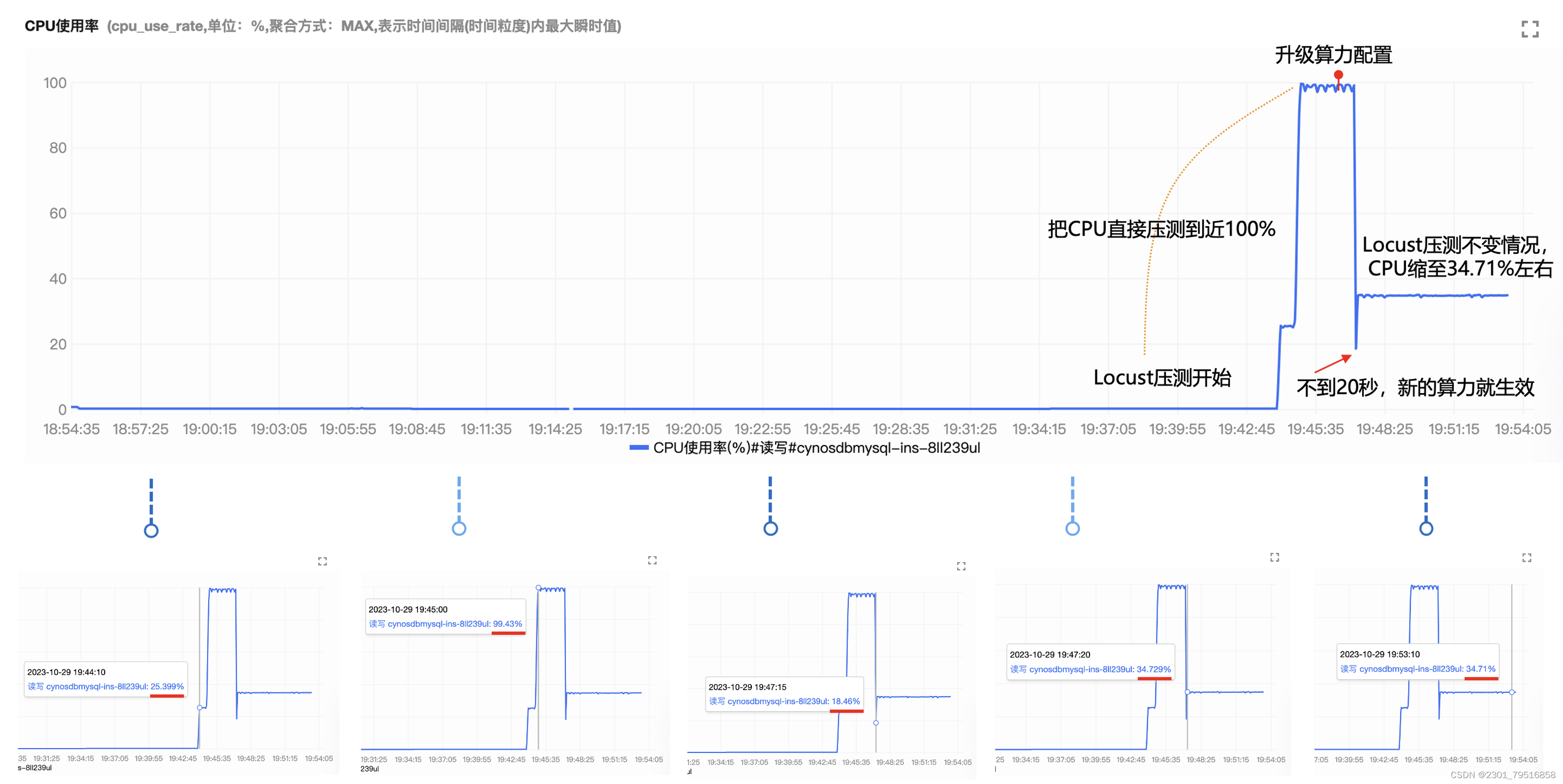Click the 18:54:35 x-axis label

pyautogui.click(x=71, y=429)
